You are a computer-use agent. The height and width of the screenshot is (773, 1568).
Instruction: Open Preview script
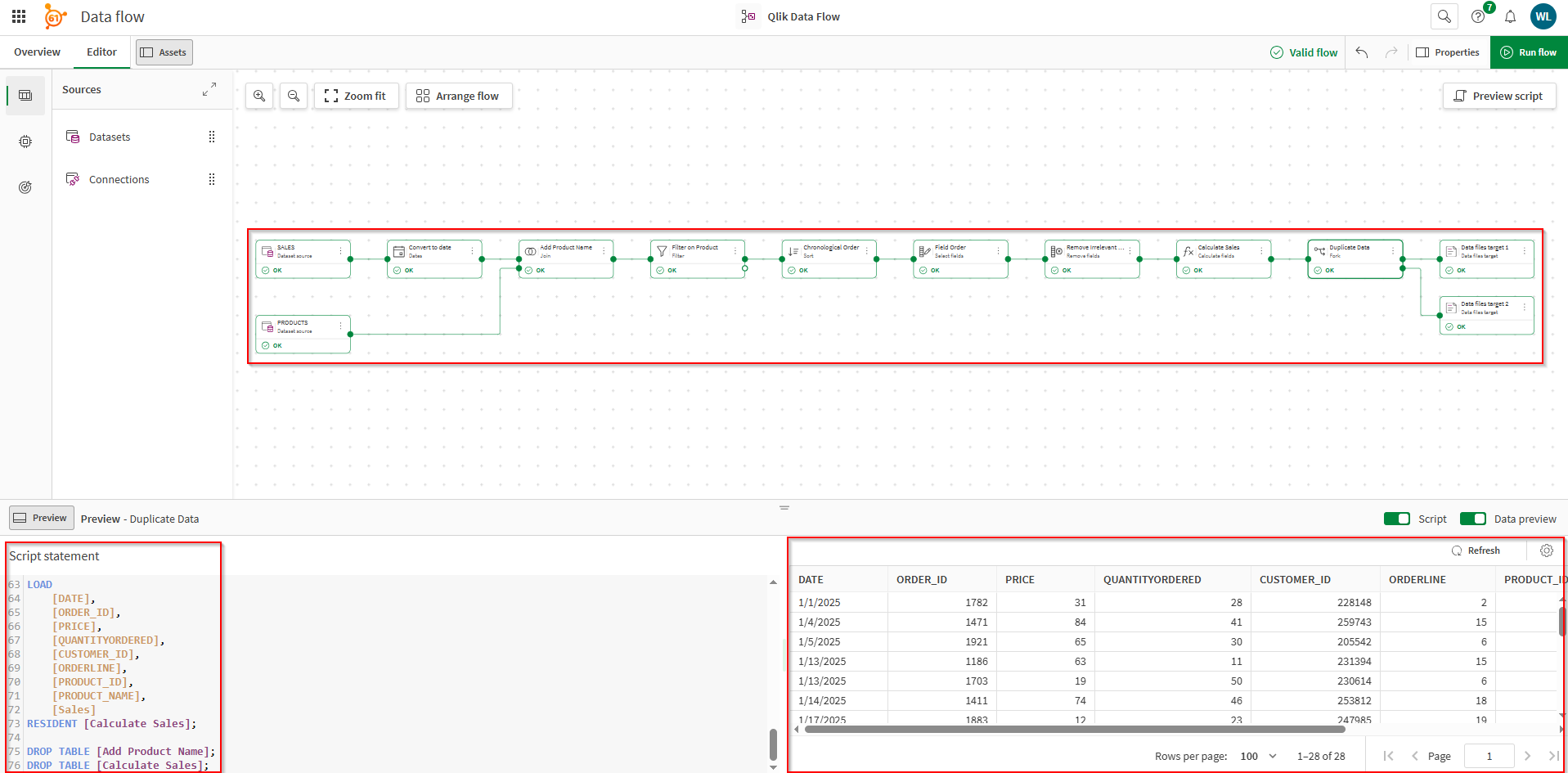(x=1498, y=96)
